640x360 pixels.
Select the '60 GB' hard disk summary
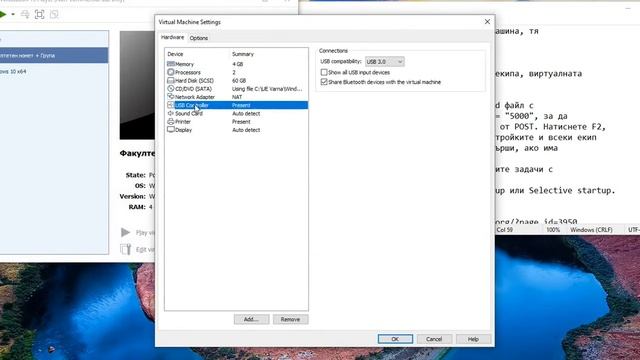tap(239, 80)
